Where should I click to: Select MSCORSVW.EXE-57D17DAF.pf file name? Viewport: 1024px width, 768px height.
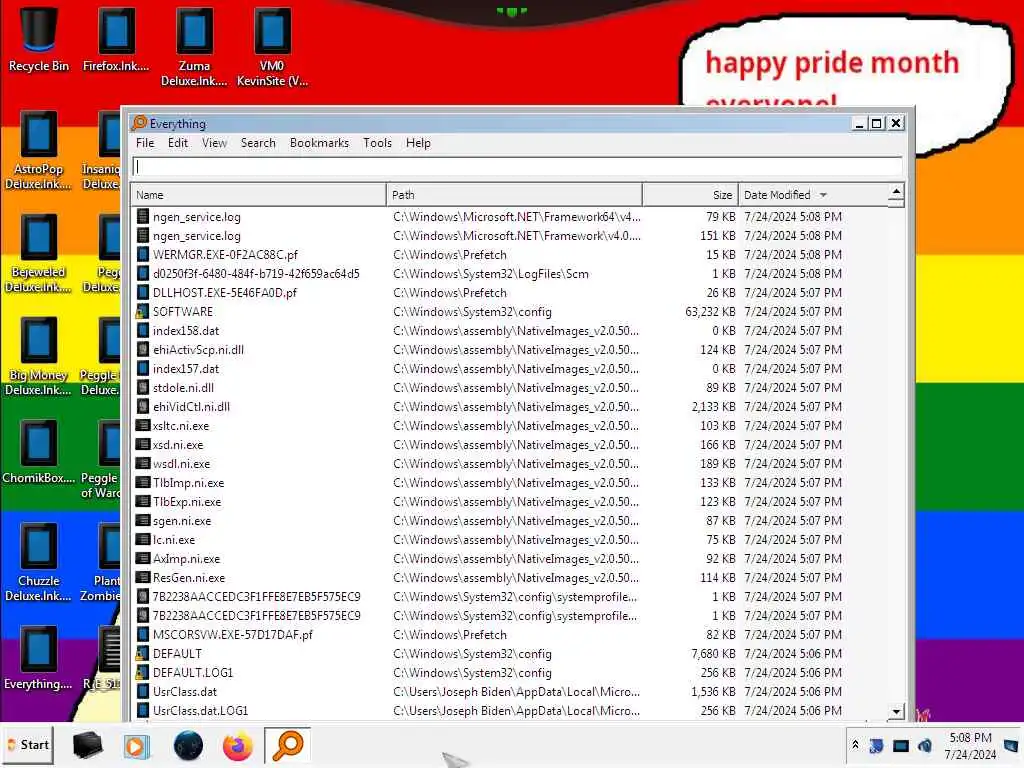point(232,635)
